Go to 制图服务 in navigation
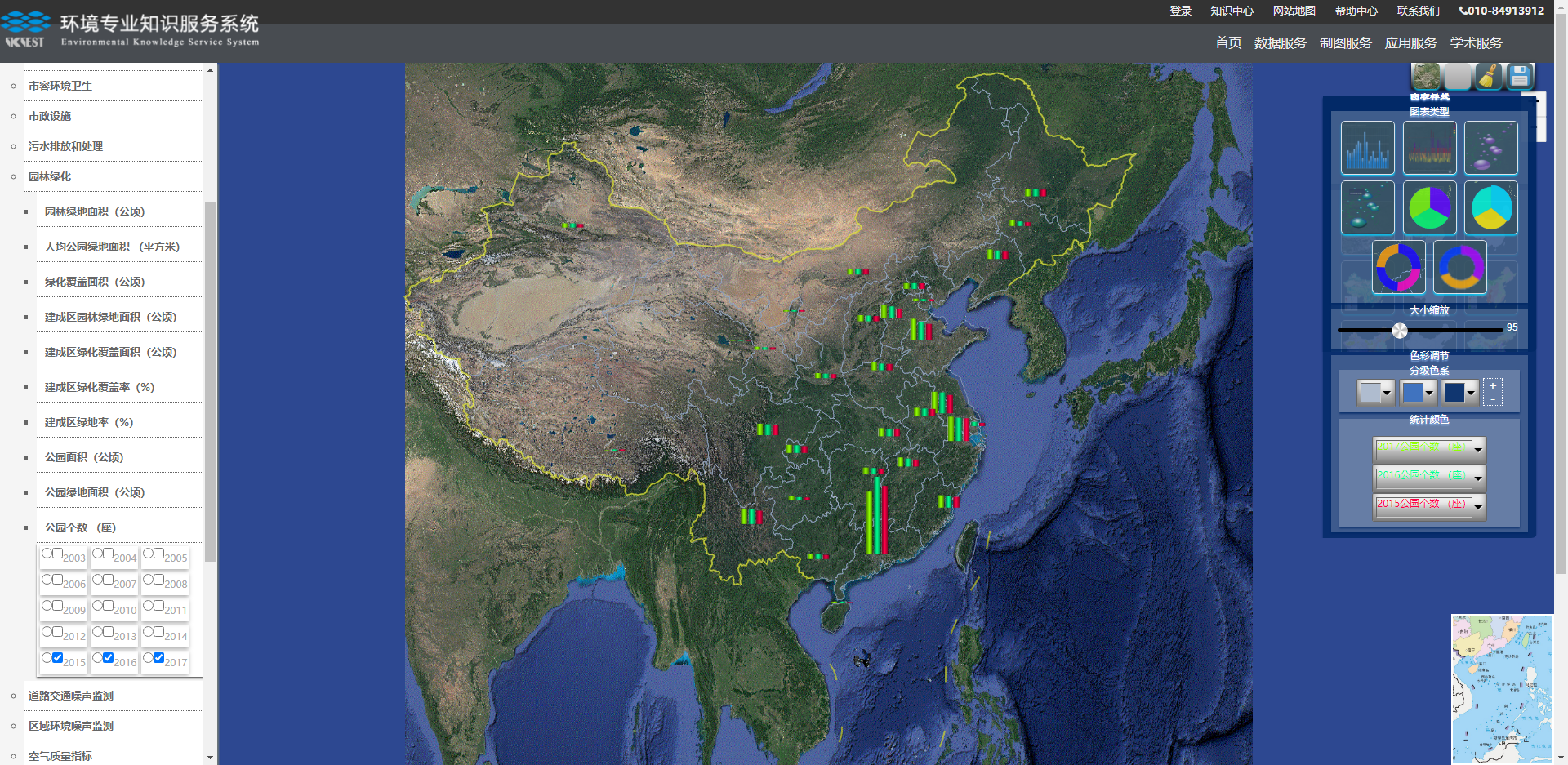The width and height of the screenshot is (1568, 765). [1345, 43]
